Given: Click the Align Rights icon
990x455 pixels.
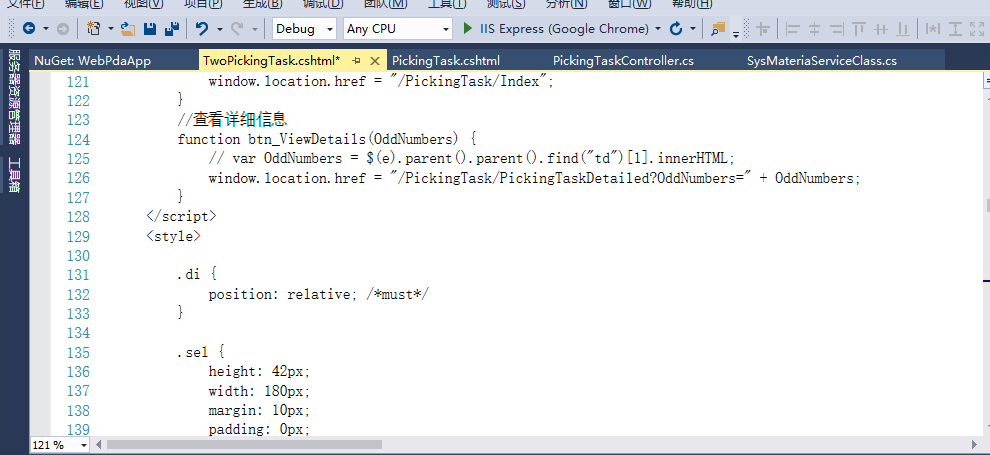Looking at the screenshot, I should pyautogui.click(x=837, y=28).
